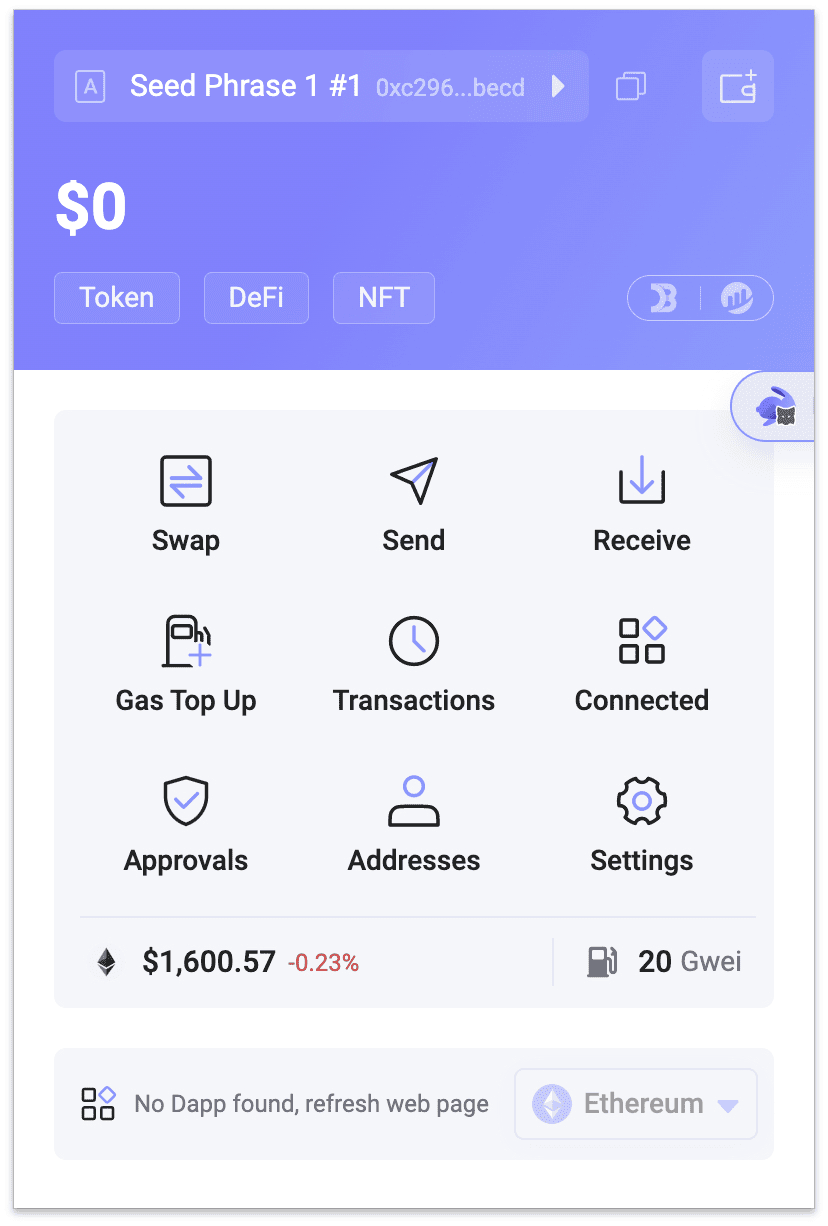Open the Swap feature icon
The height and width of the screenshot is (1226, 828).
pos(186,481)
